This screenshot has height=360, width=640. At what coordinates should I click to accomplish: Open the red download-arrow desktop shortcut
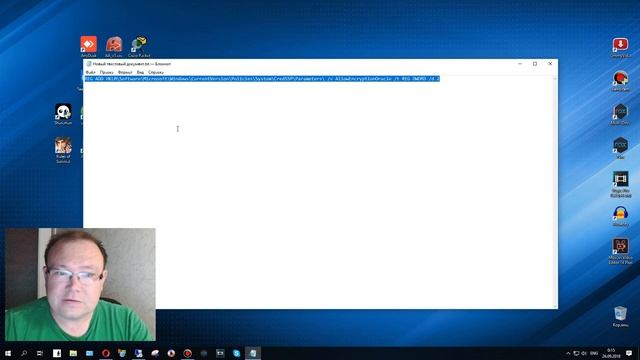(620, 47)
